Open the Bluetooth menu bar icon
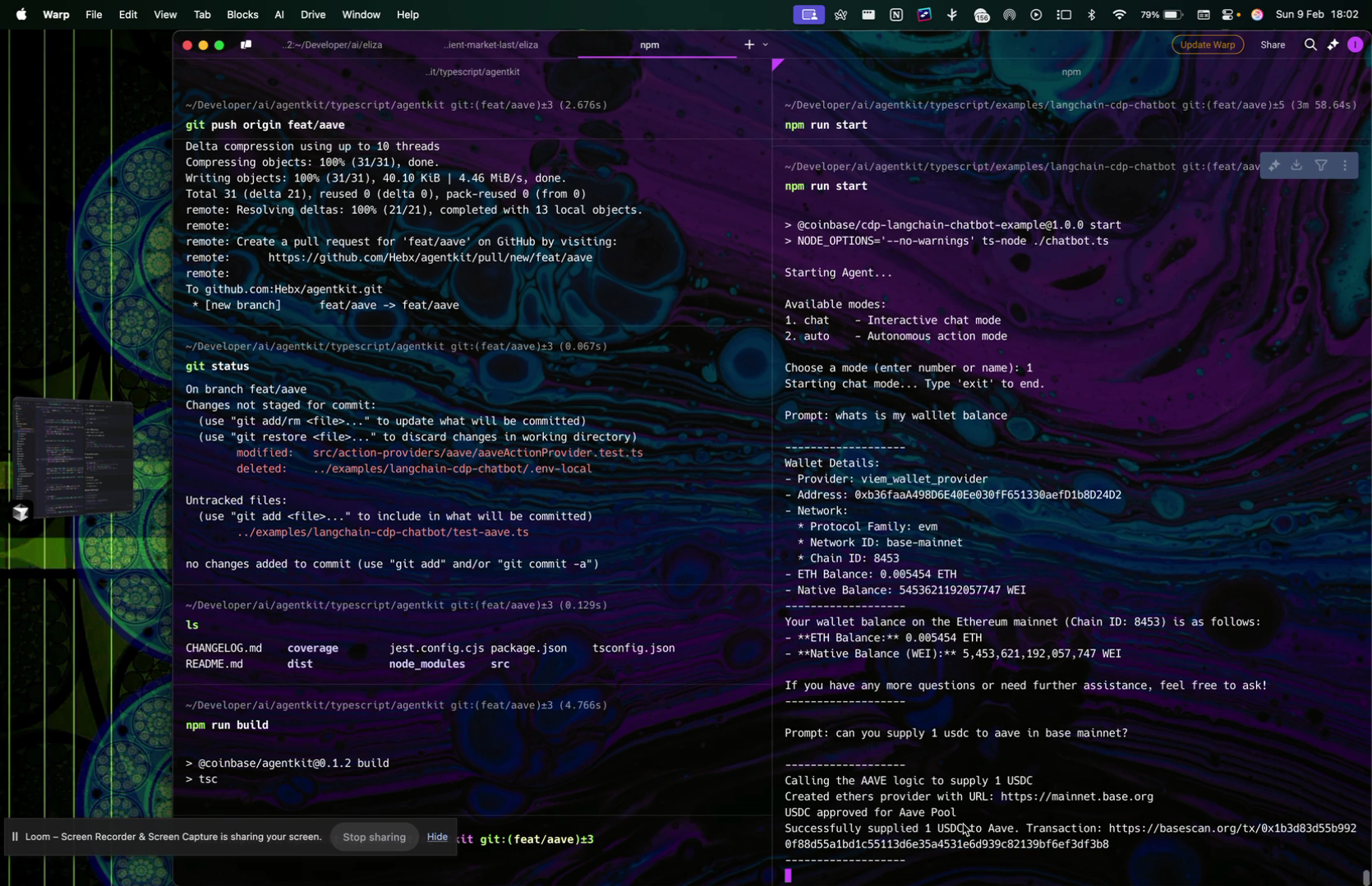The image size is (1372, 886). click(1091, 14)
